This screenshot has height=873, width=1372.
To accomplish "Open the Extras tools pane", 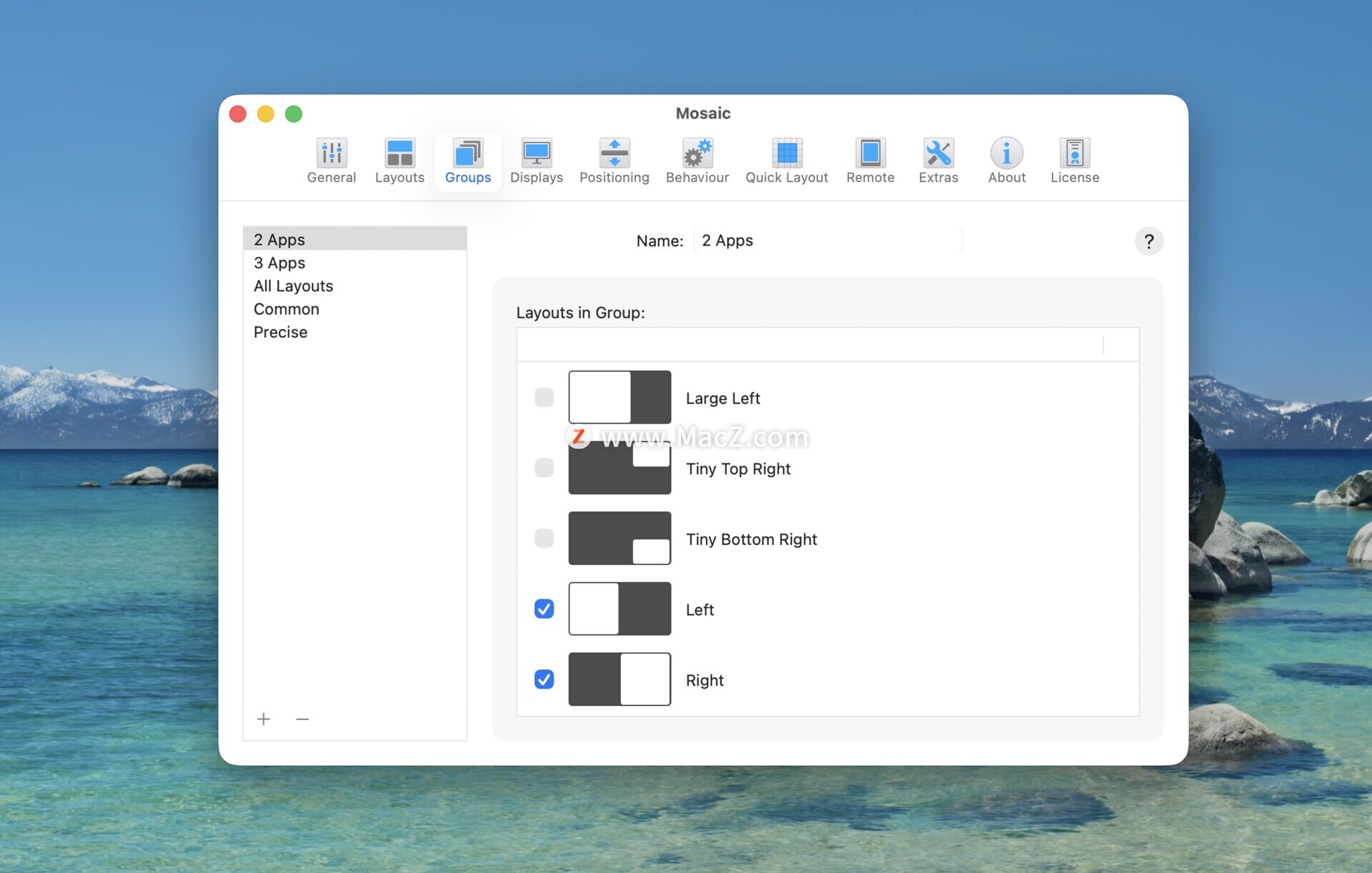I will point(938,161).
